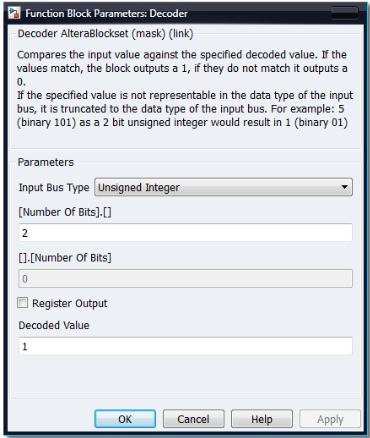Click the dialog title 'Function Block Parameters: Decoder'
The width and height of the screenshot is (370, 438).
[x=107, y=13]
